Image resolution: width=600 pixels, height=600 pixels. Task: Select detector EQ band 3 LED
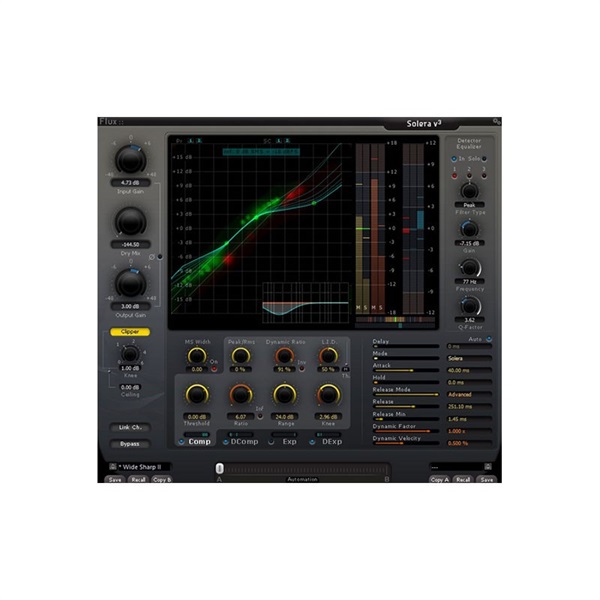(484, 176)
